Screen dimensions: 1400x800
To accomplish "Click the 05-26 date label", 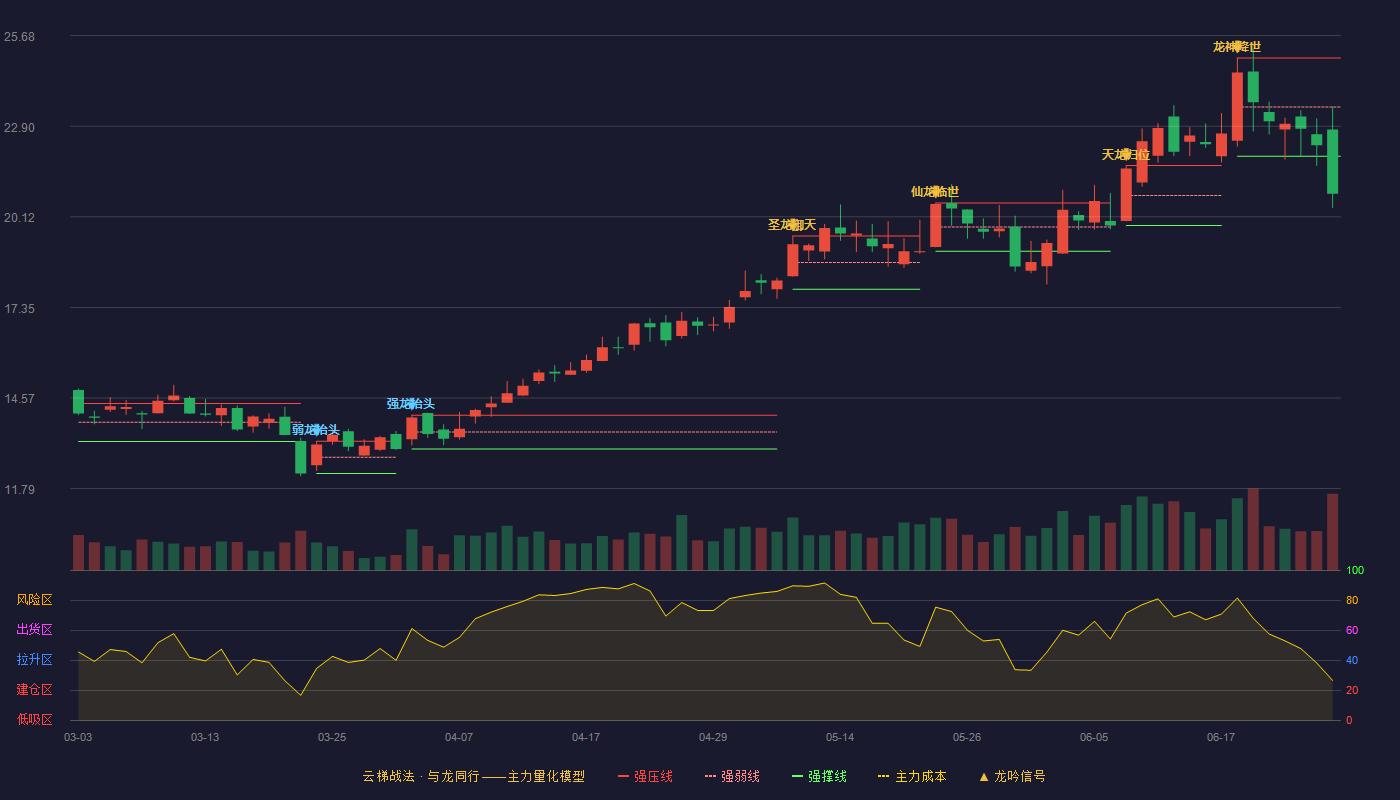I will 967,737.
